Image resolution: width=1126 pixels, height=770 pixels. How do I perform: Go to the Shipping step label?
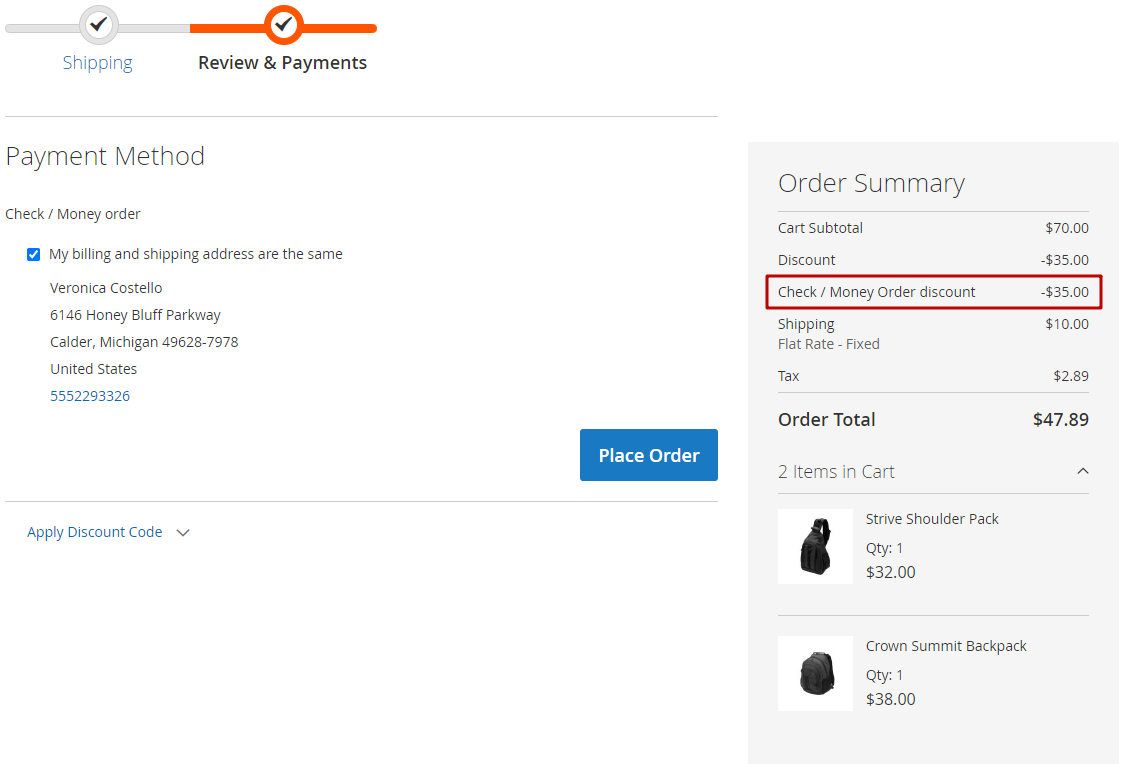click(97, 63)
